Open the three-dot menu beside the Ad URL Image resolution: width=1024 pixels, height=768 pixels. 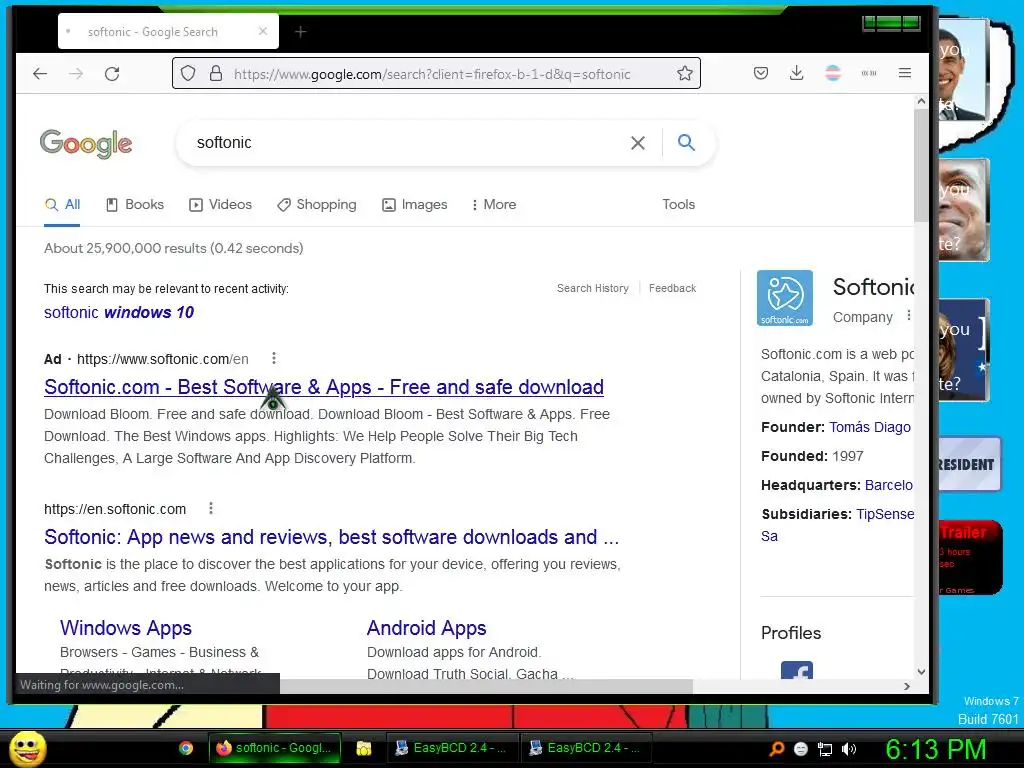point(274,358)
